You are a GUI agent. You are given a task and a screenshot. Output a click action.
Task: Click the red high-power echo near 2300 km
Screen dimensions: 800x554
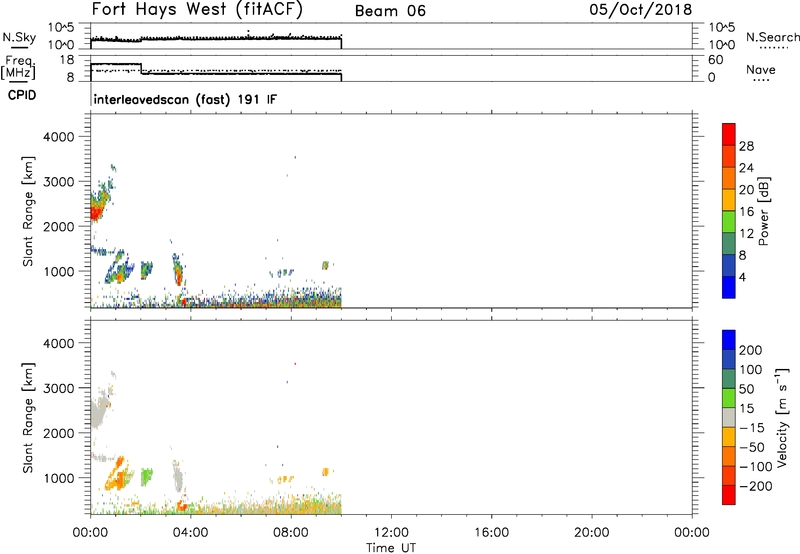click(x=95, y=211)
